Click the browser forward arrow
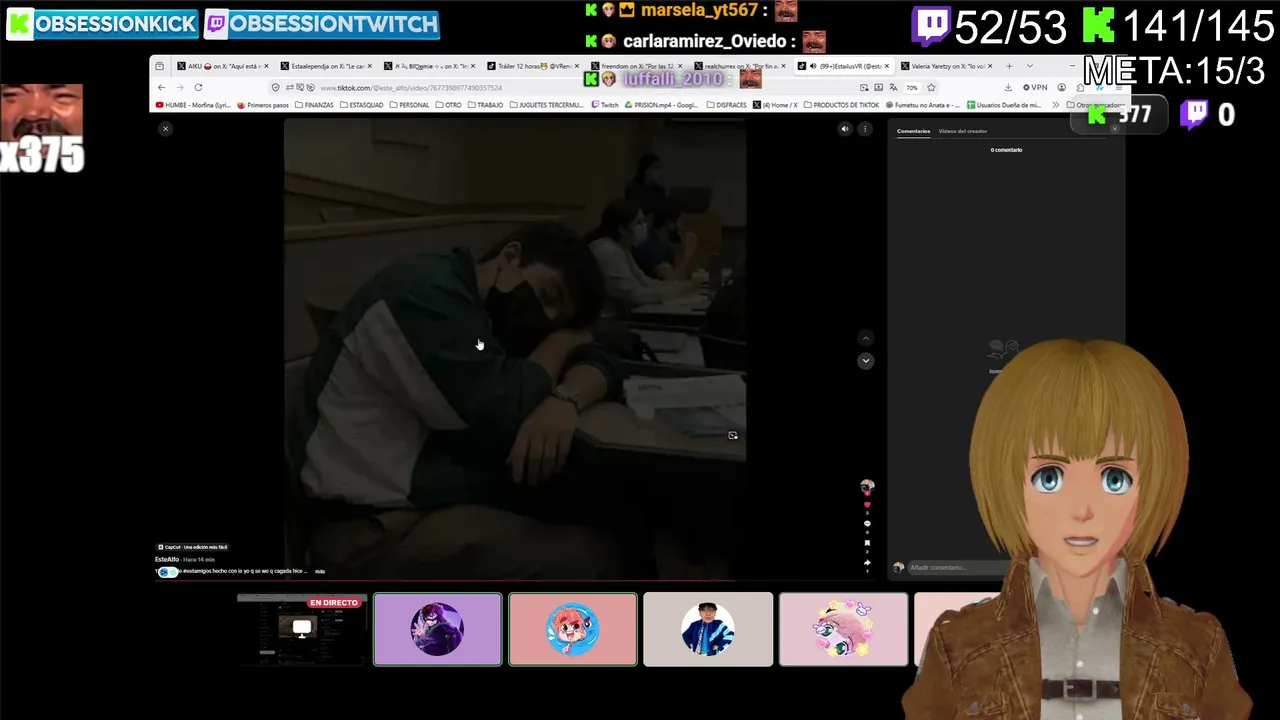The image size is (1280, 720). click(x=180, y=87)
